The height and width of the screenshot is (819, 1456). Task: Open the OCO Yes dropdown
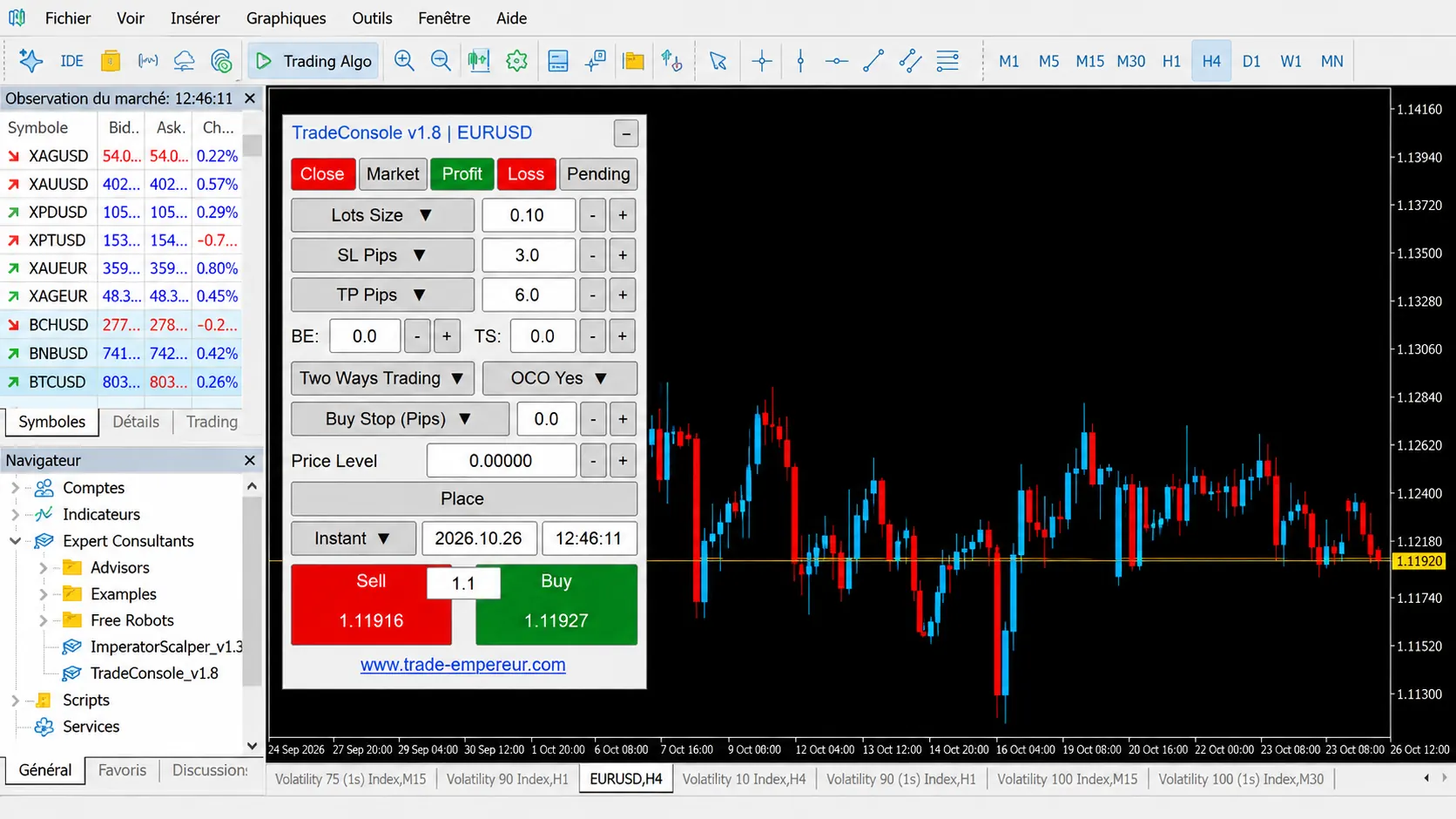[x=560, y=378]
